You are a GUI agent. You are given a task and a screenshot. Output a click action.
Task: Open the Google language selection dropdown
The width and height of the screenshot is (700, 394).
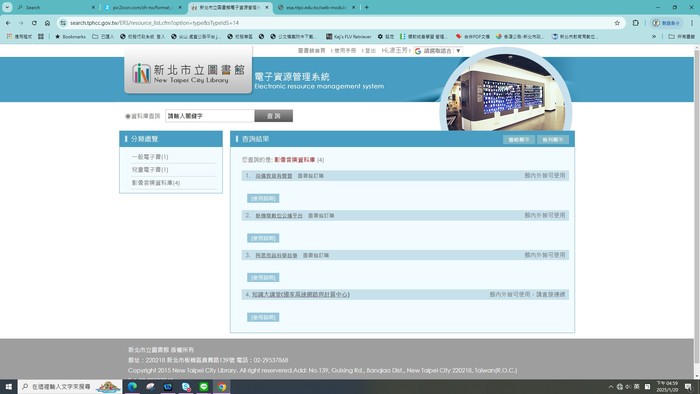[438, 51]
